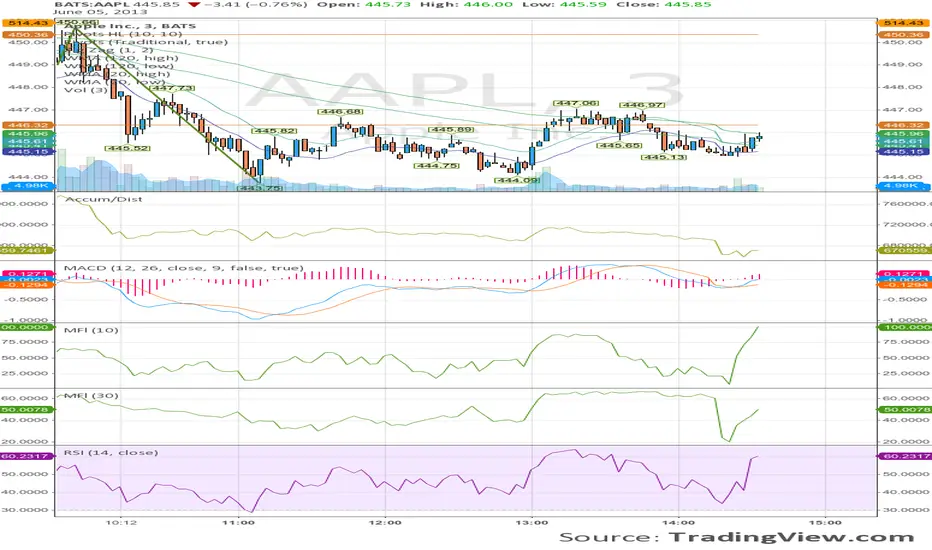Image resolution: width=932 pixels, height=550 pixels.
Task: Click the 446.68 pivot high label
Action: click(341, 112)
